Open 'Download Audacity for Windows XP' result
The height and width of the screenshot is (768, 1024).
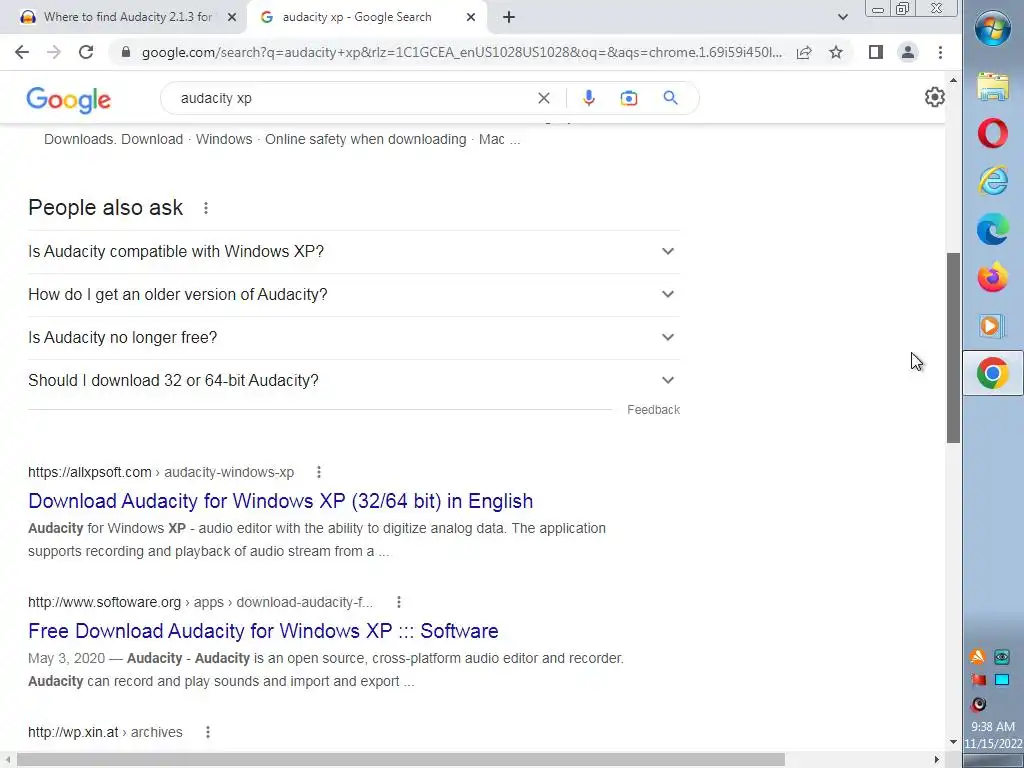[x=281, y=501]
